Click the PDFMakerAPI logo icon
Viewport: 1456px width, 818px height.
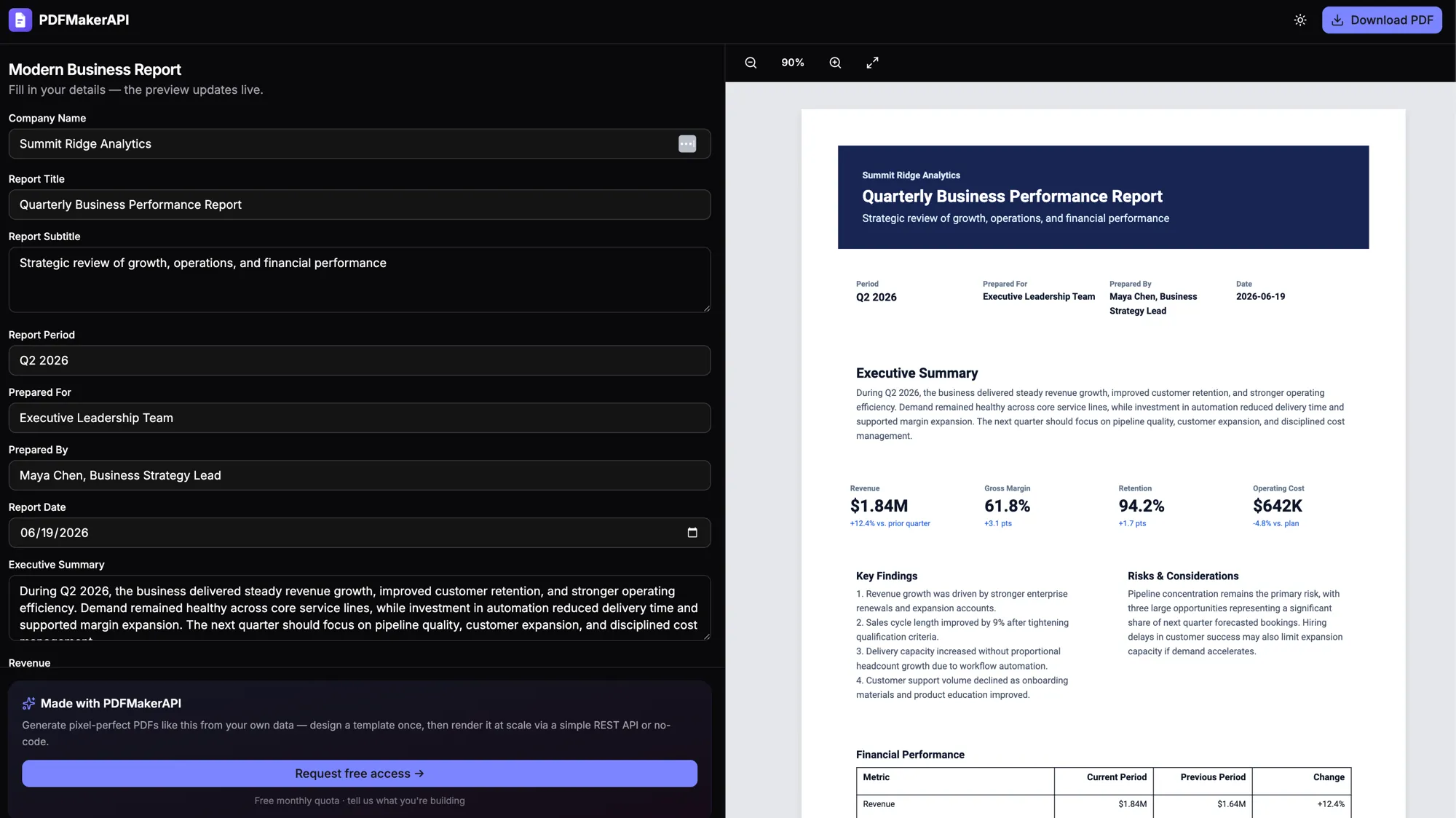20,20
